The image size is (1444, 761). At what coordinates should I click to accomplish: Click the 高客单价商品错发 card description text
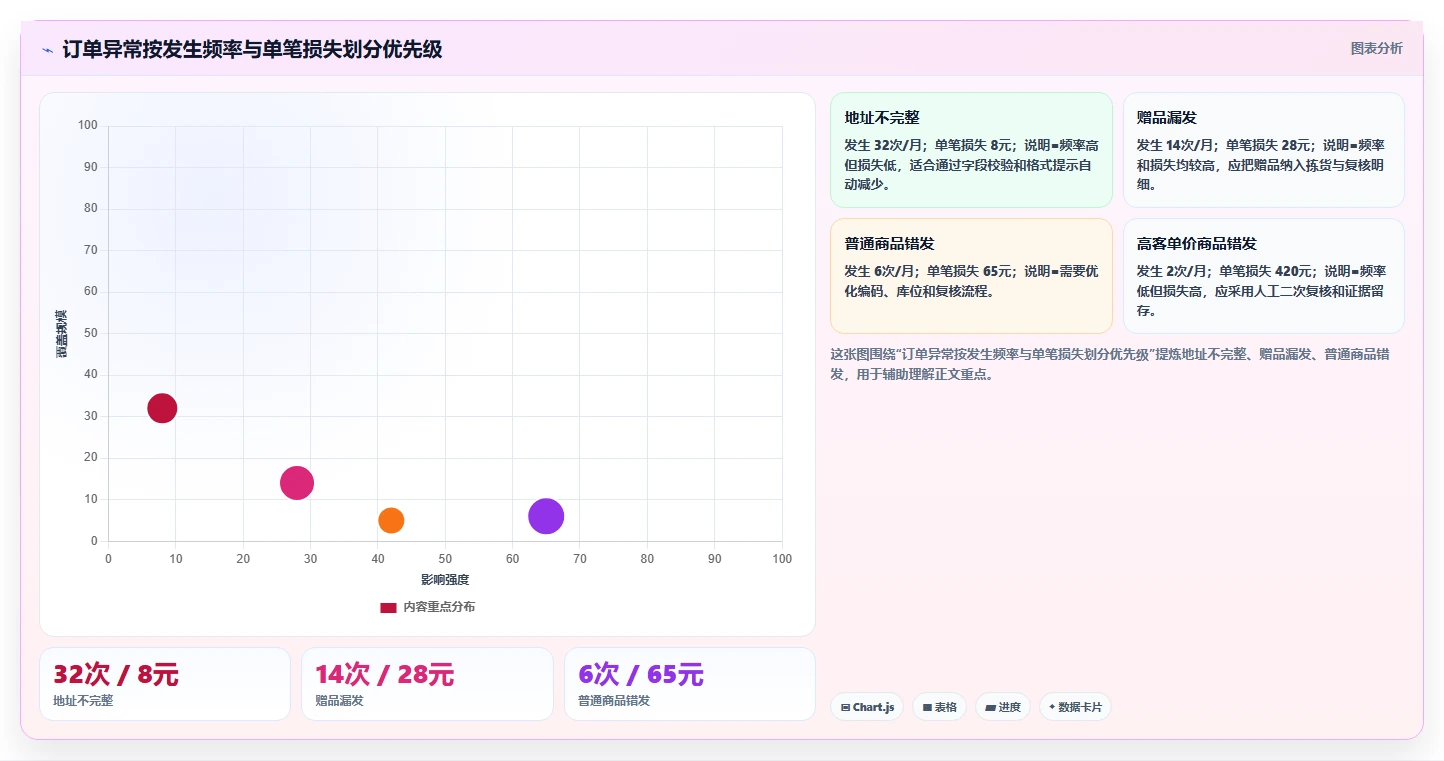point(1263,291)
